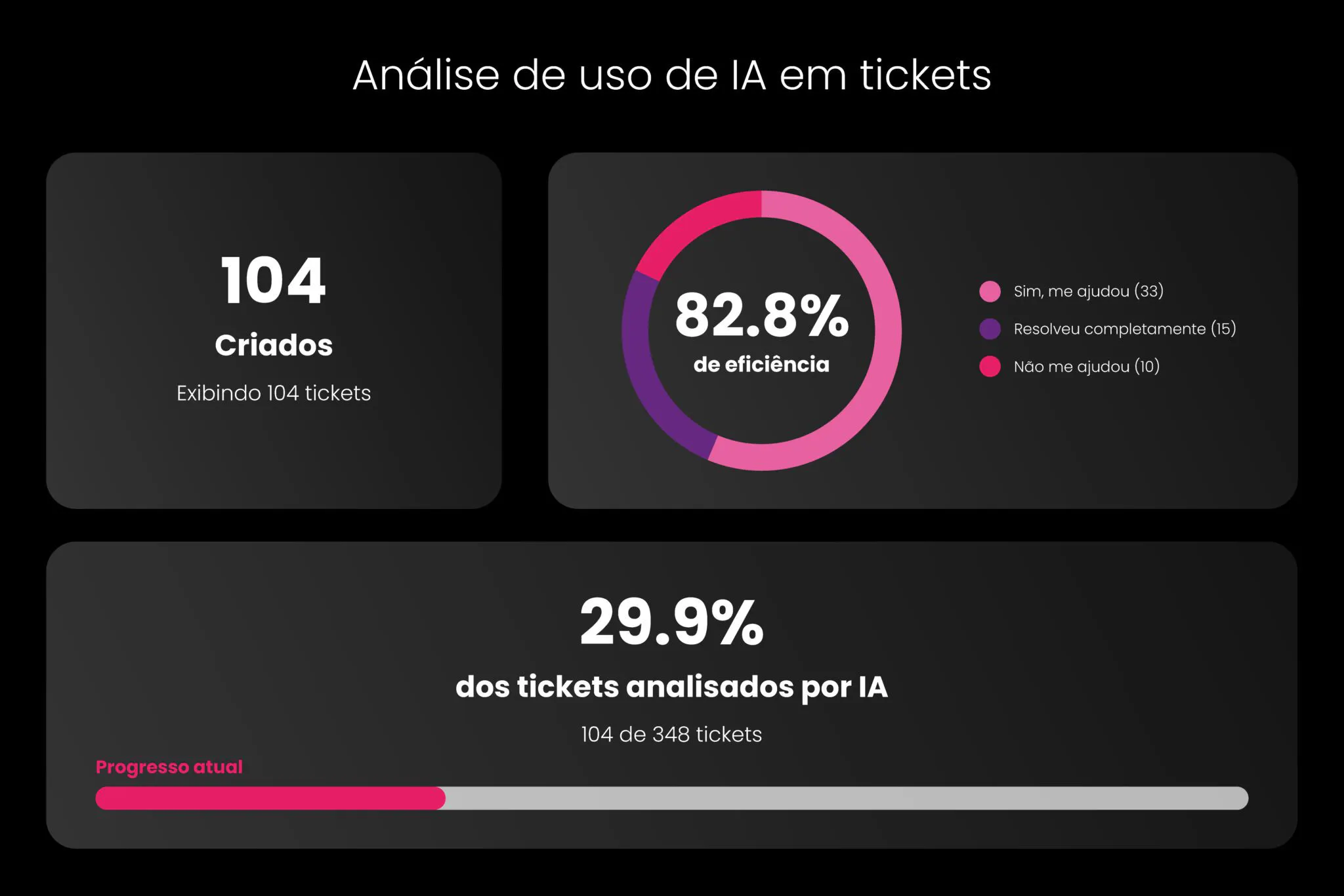This screenshot has height=896, width=1344.
Task: Click the pink legend dot for Sim, me ajudou
Action: (990, 291)
